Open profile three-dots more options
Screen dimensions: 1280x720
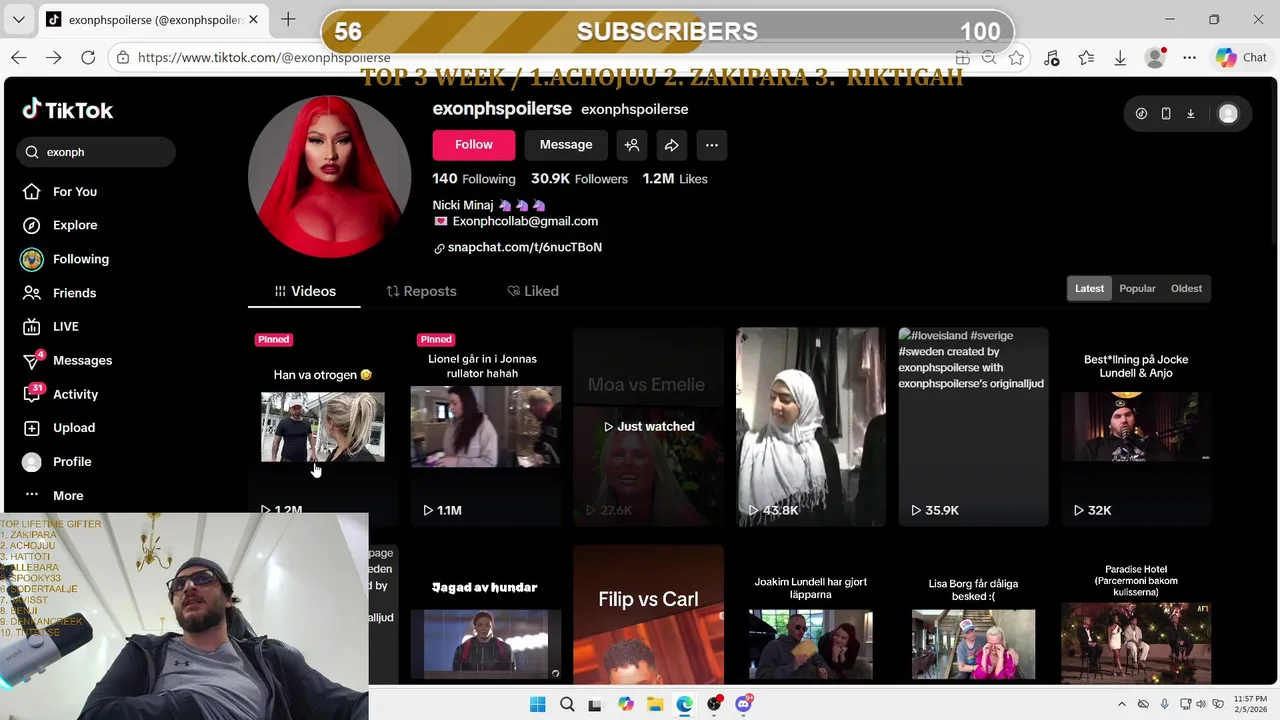click(712, 145)
